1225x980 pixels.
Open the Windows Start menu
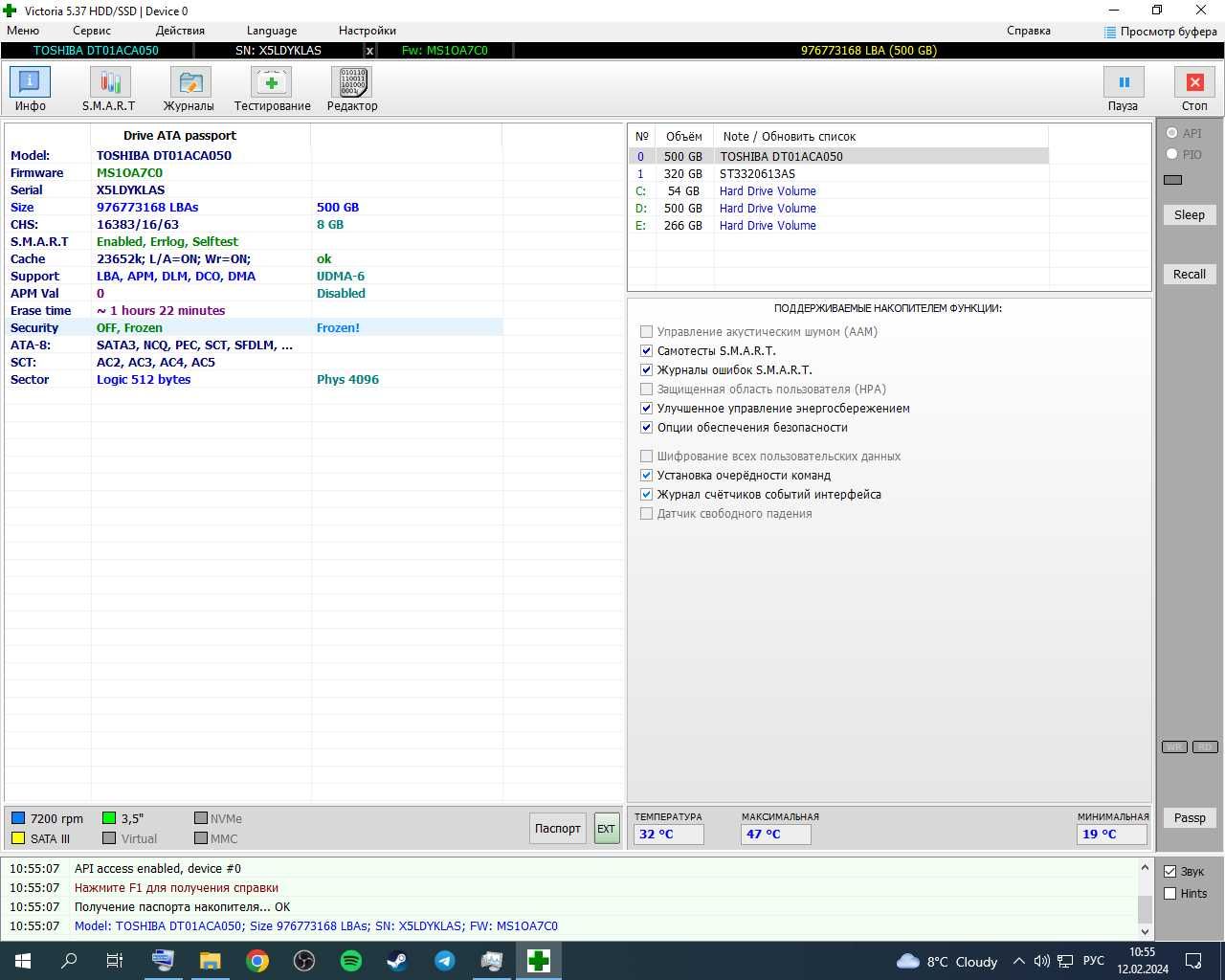coord(23,961)
